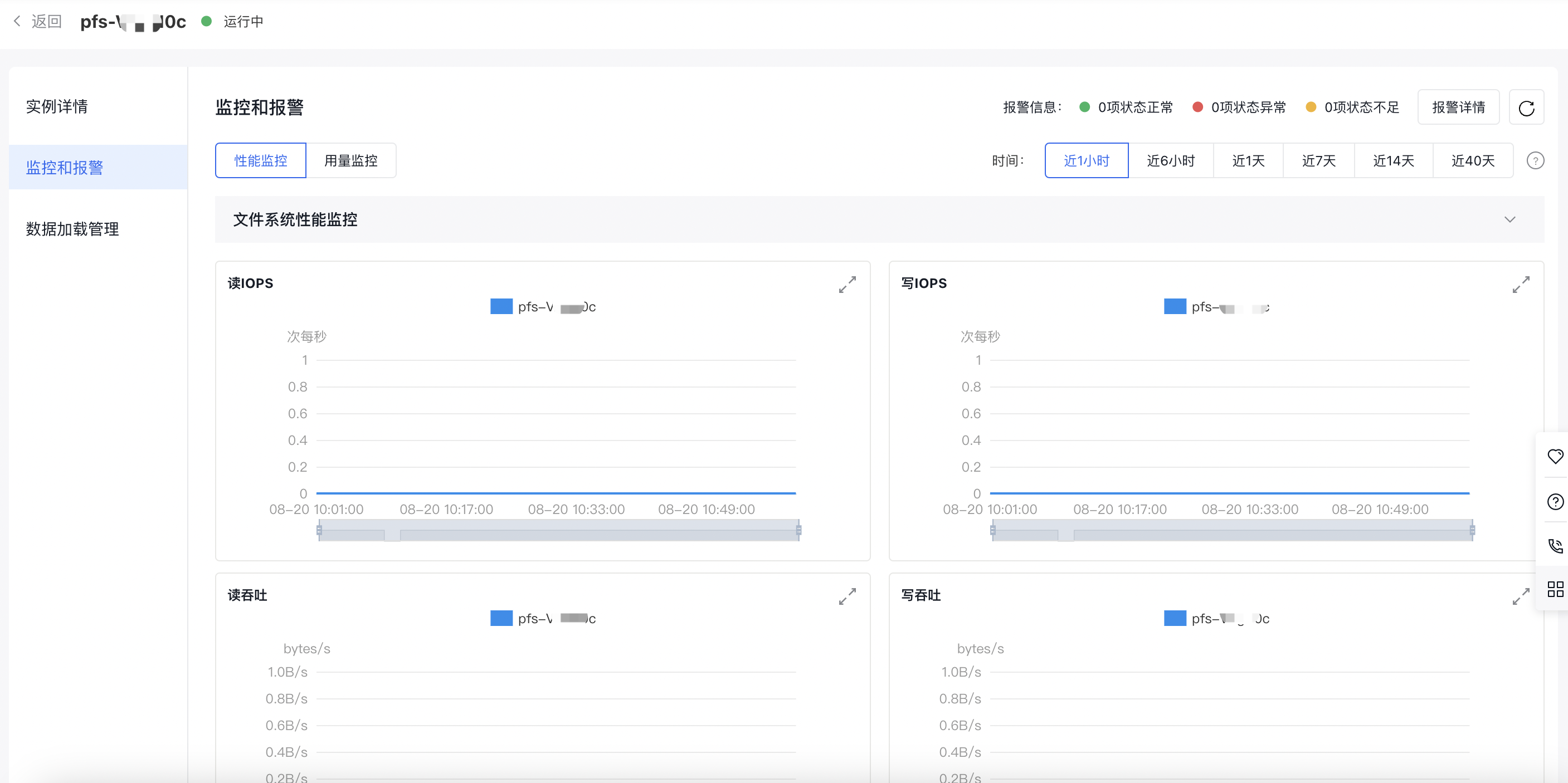This screenshot has height=783, width=1568.
Task: Select the 近1小时 time range
Action: [1087, 160]
